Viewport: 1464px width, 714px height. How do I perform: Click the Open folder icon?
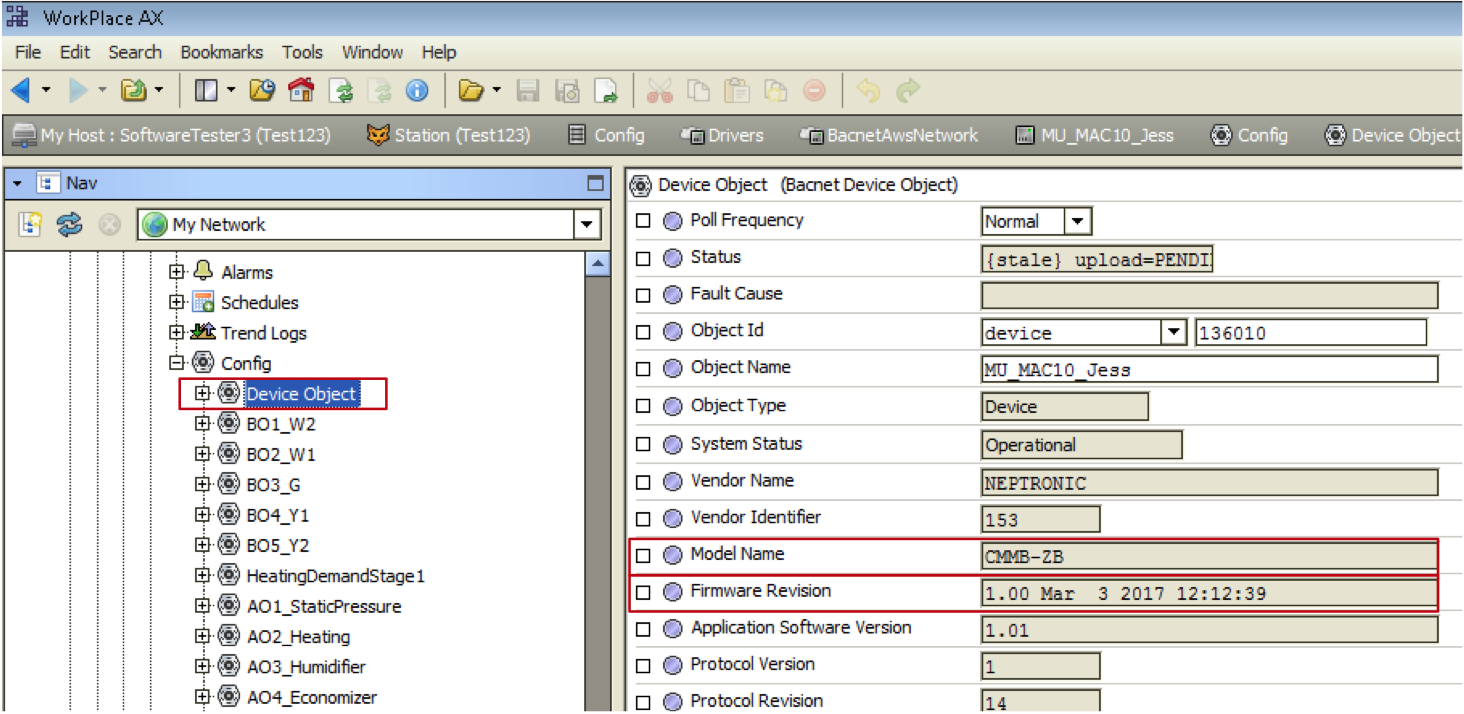pyautogui.click(x=470, y=91)
